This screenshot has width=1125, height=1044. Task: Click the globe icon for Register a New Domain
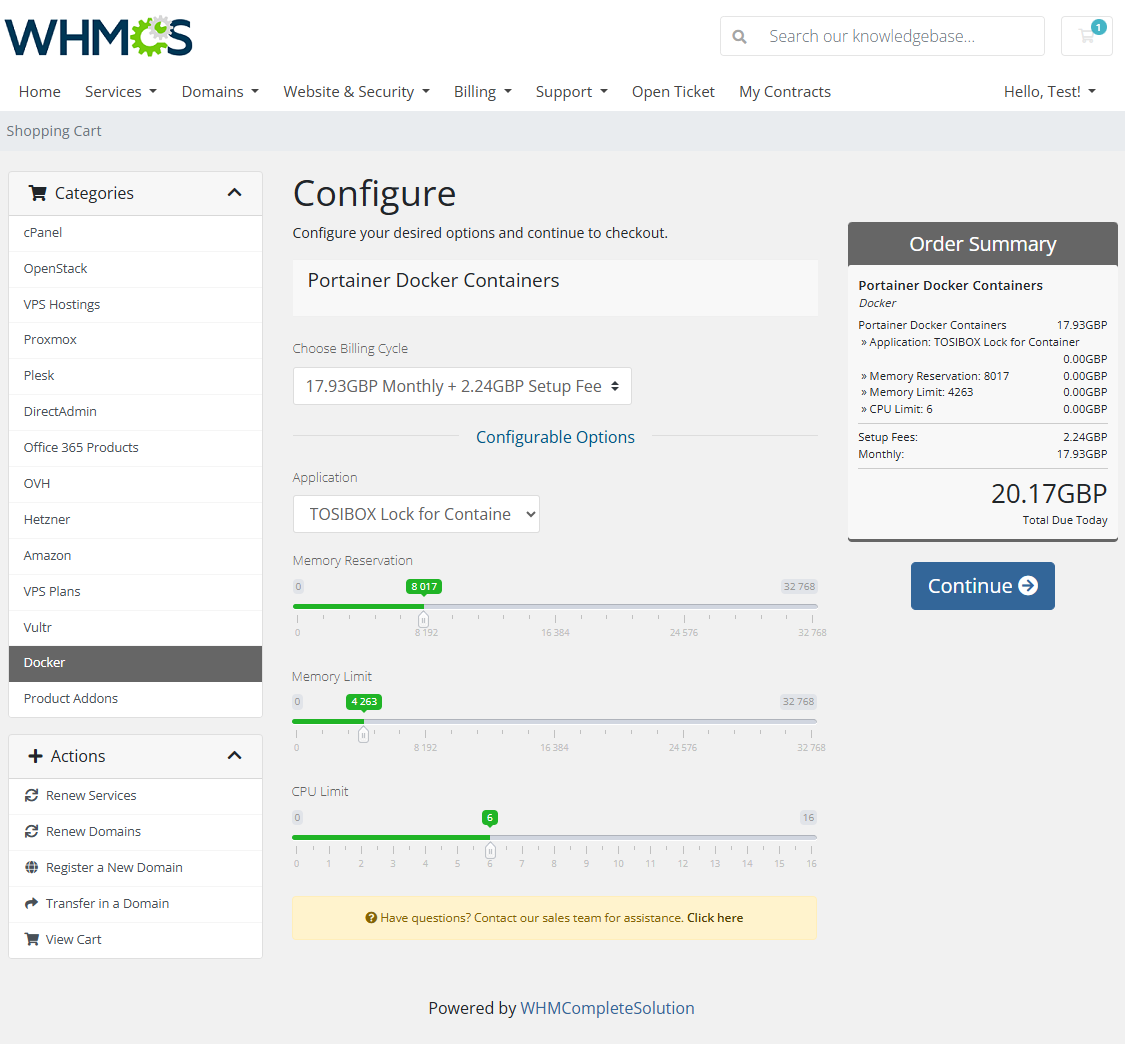(x=32, y=867)
